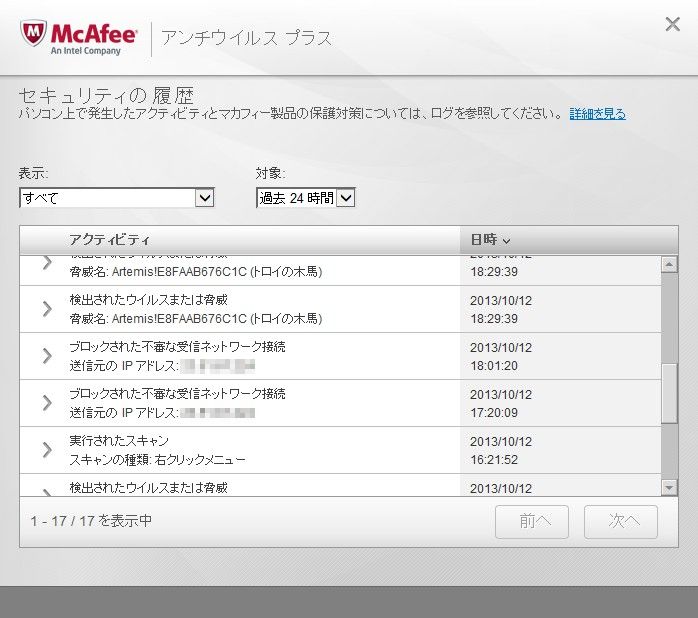698x618 pixels.
Task: Open the 詳細を見る link
Action: tap(597, 114)
